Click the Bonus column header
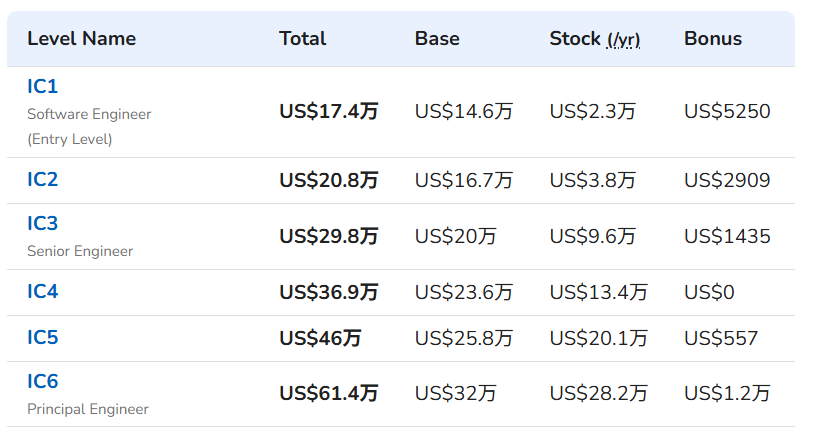 coord(713,39)
